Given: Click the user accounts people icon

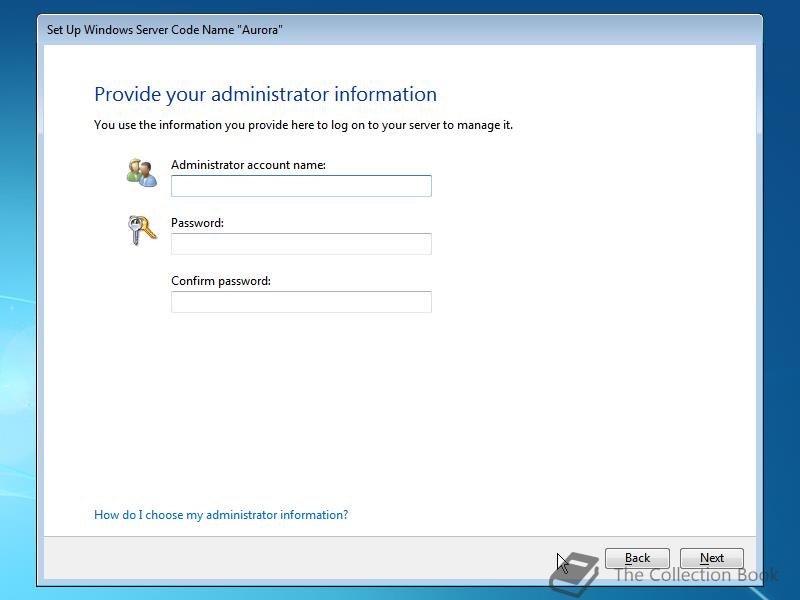Looking at the screenshot, I should tap(141, 172).
